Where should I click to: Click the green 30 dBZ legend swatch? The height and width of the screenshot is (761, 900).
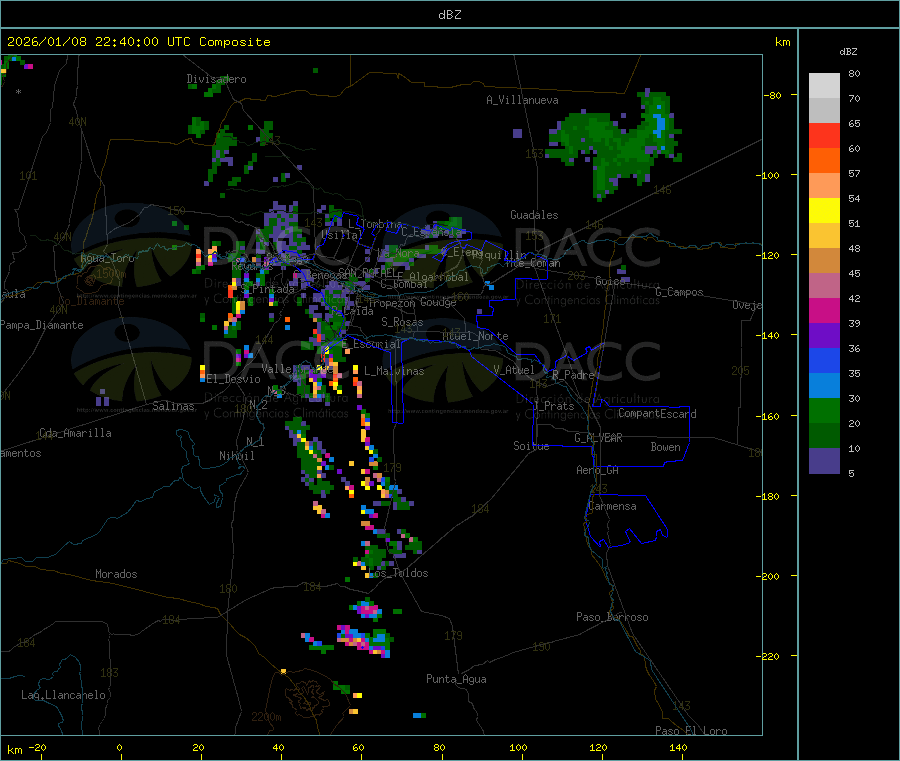pyautogui.click(x=824, y=410)
